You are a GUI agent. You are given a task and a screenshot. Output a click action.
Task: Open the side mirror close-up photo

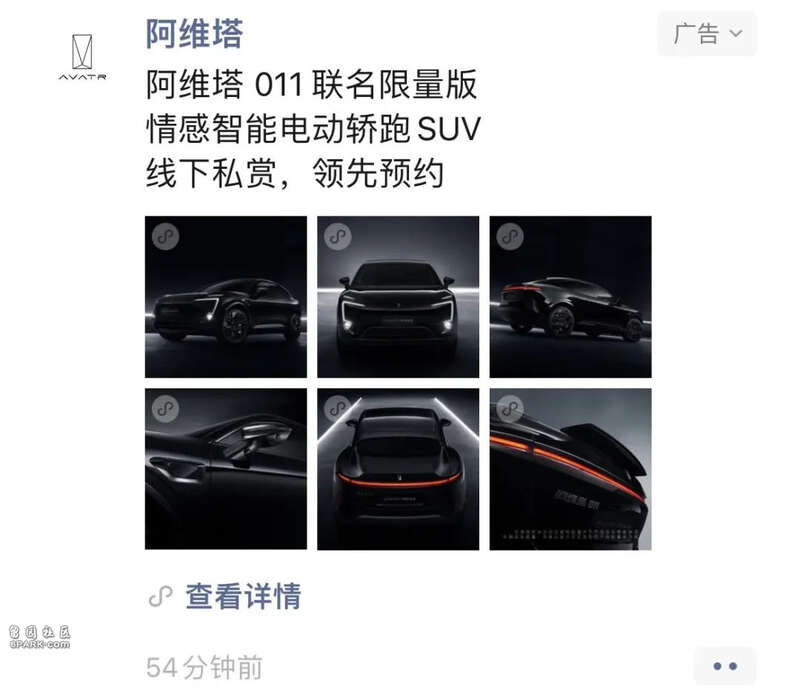tap(226, 469)
